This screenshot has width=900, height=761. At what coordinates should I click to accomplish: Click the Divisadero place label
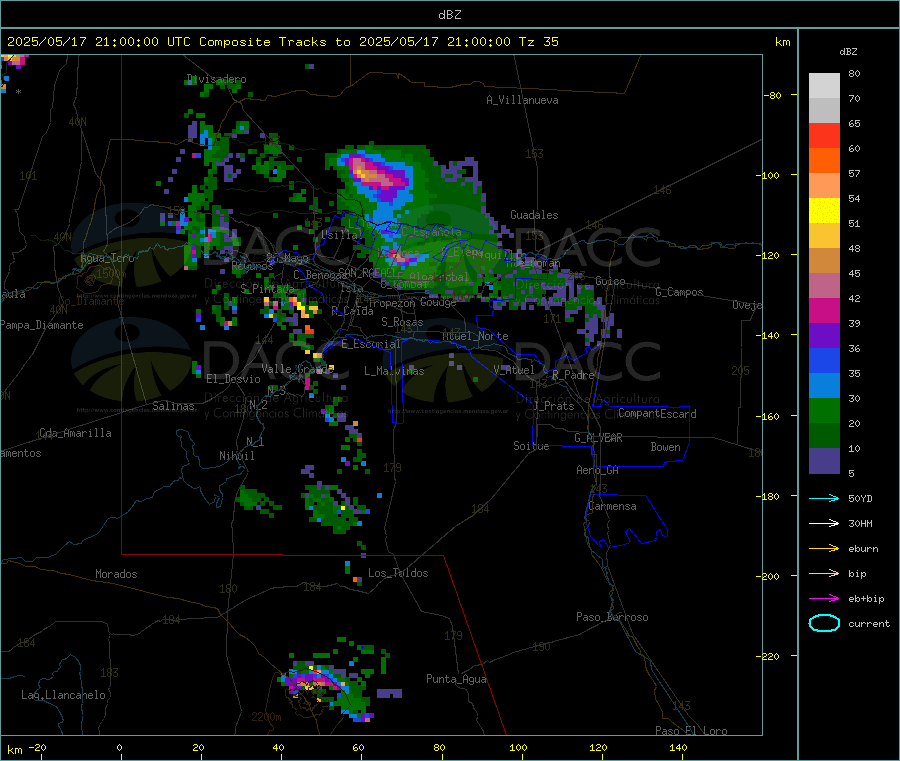pos(216,79)
